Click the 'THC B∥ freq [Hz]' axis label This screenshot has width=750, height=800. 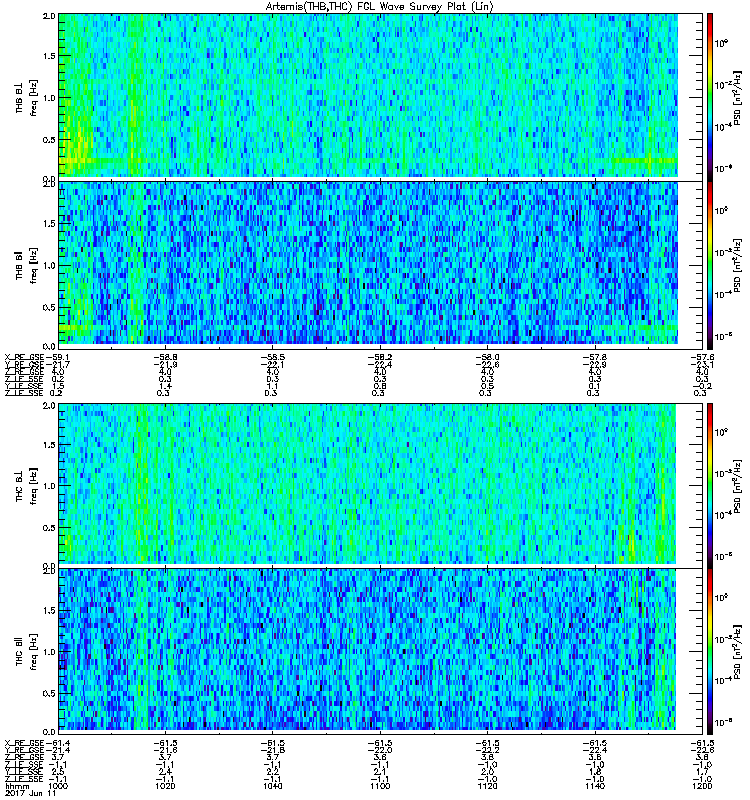tap(27, 652)
